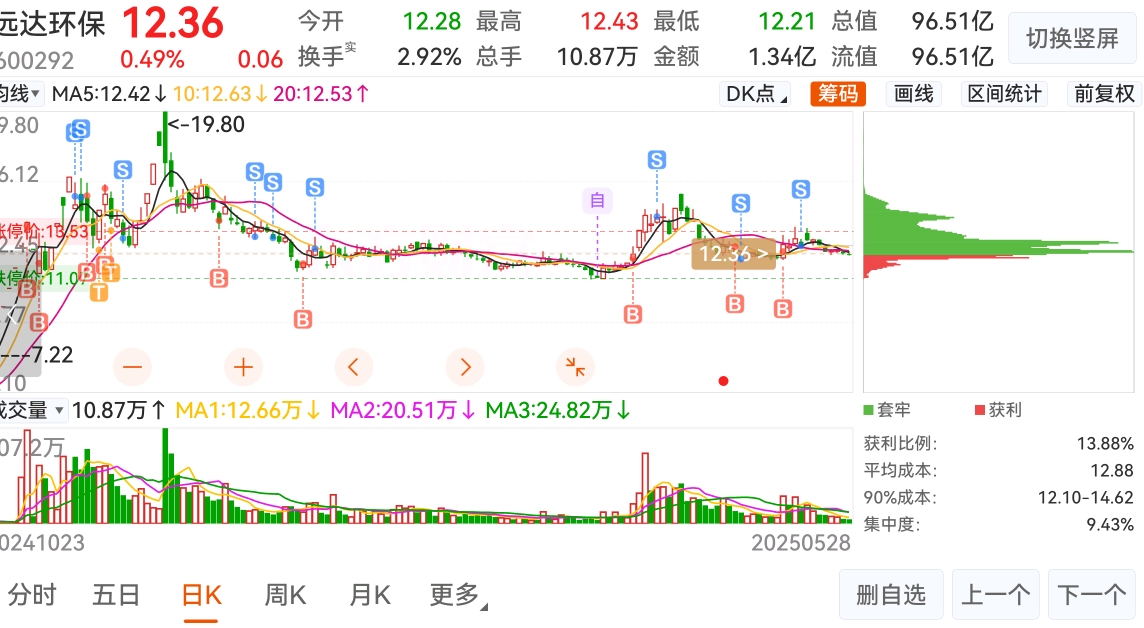Expand the 更多 period options
Screen dimensions: 1144x628
(x=458, y=595)
